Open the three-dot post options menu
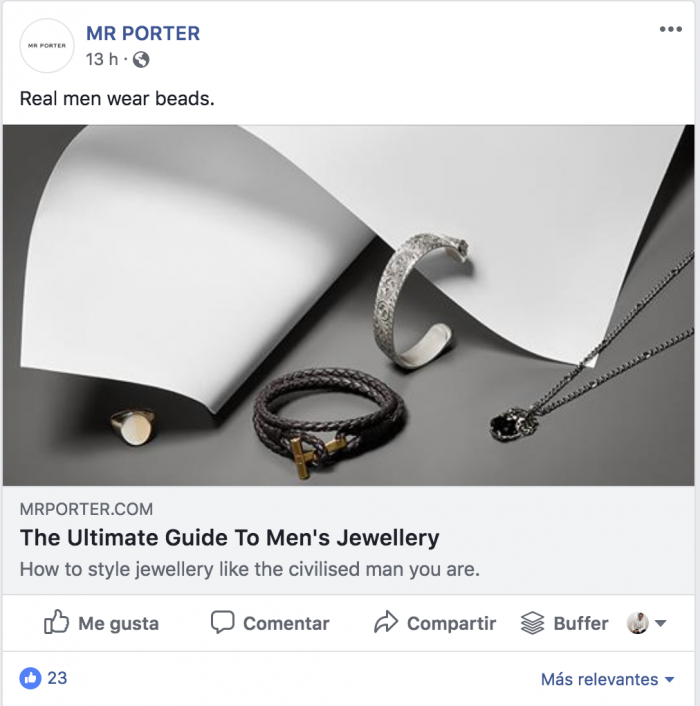Viewport: 700px width, 706px height. [x=670, y=30]
